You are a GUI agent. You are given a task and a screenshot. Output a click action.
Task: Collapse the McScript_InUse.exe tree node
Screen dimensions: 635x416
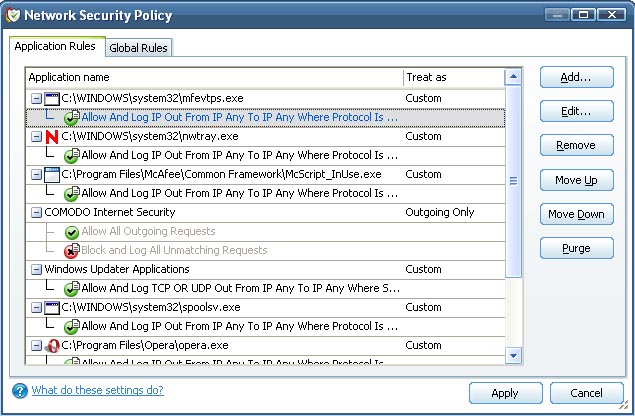point(36,175)
